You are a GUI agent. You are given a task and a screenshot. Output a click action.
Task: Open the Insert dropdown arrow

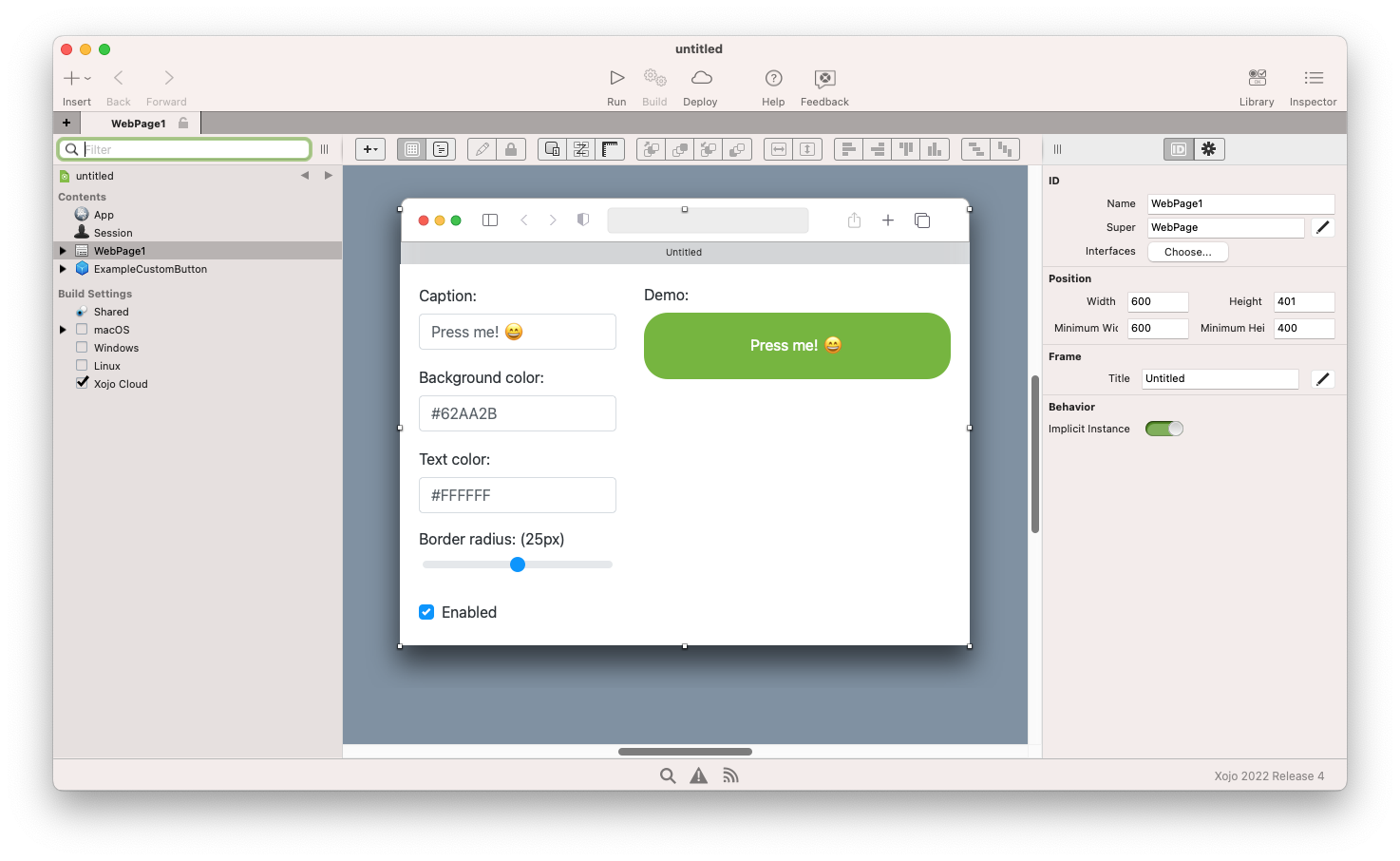(87, 79)
